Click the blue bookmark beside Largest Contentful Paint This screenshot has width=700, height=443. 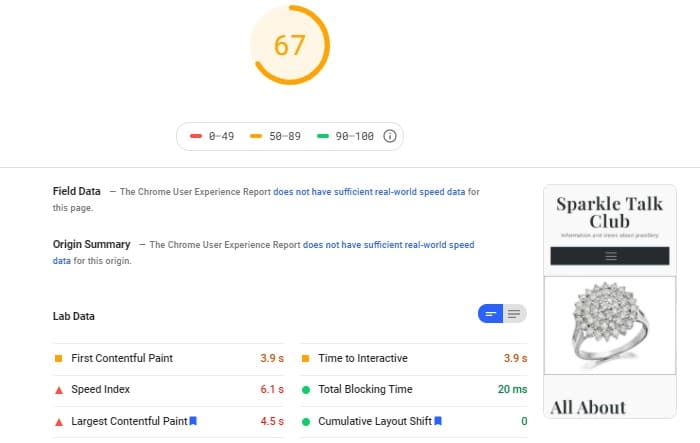(193, 421)
